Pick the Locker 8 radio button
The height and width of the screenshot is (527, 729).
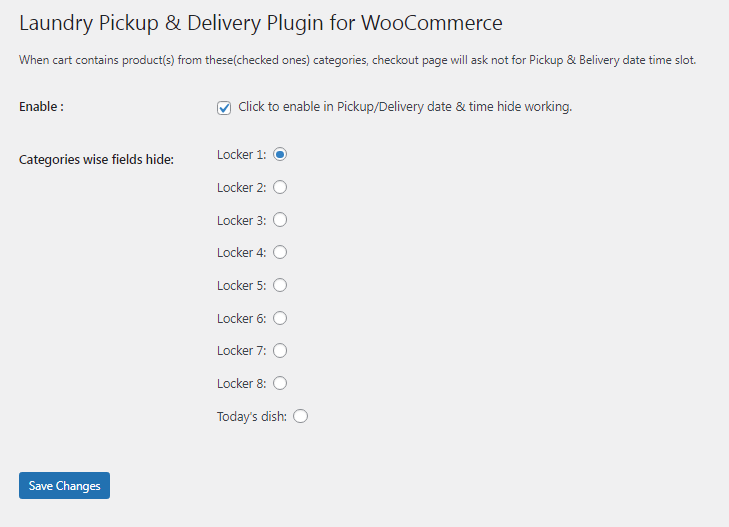pos(280,383)
